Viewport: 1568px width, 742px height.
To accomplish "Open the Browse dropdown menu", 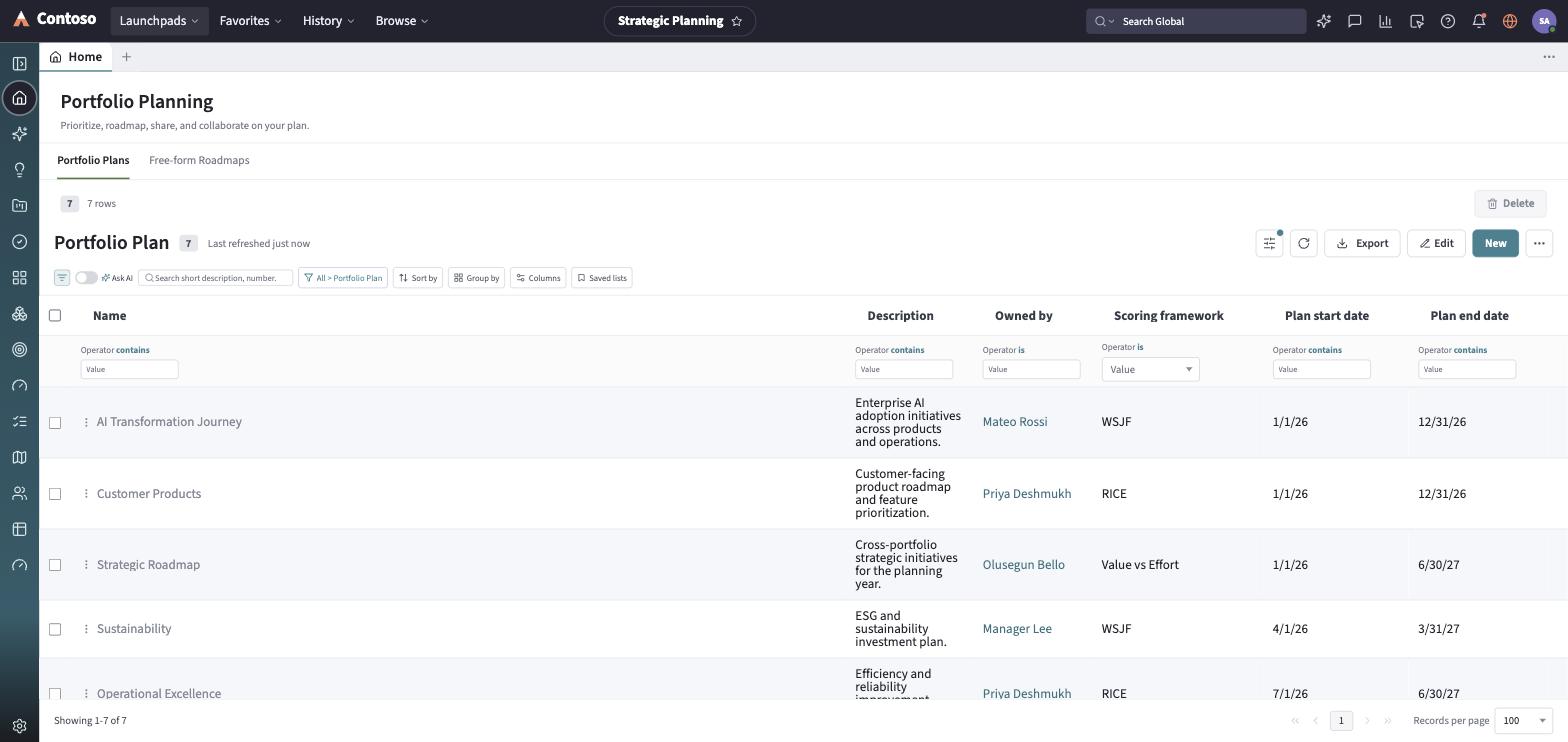I will click(402, 21).
